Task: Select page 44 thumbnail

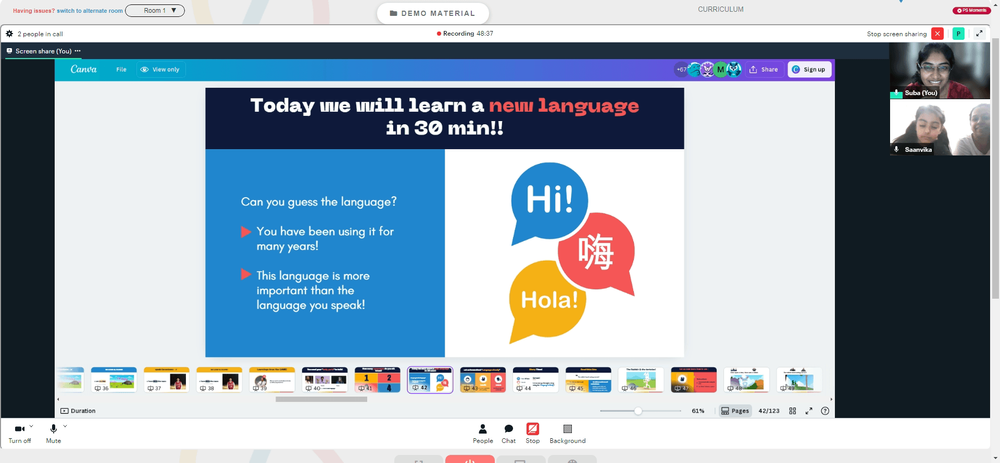Action: click(536, 379)
